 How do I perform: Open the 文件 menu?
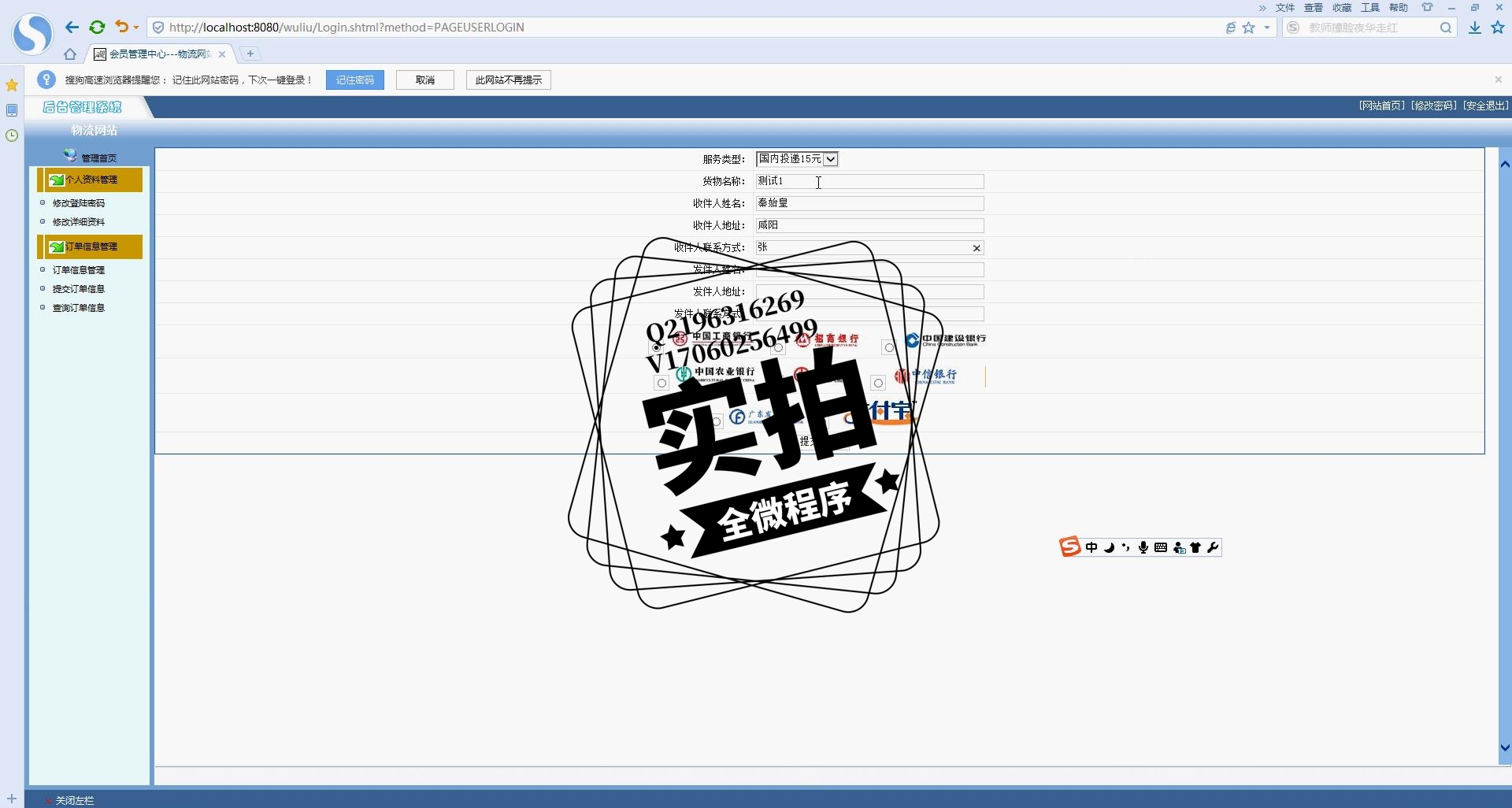[x=1285, y=8]
